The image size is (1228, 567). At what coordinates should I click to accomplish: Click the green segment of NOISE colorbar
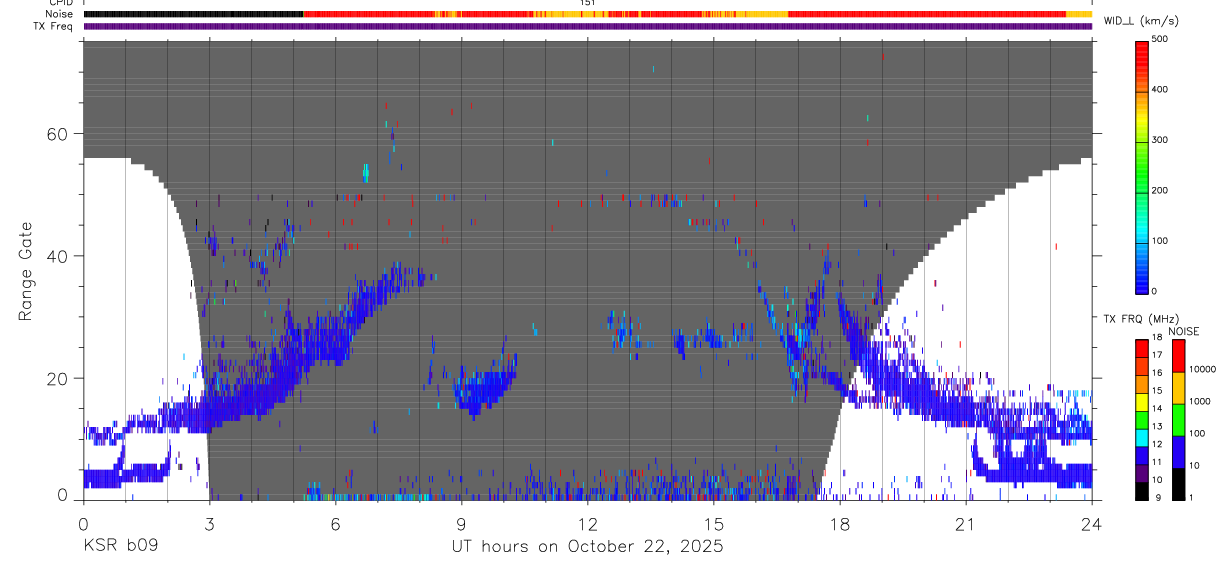click(1178, 420)
